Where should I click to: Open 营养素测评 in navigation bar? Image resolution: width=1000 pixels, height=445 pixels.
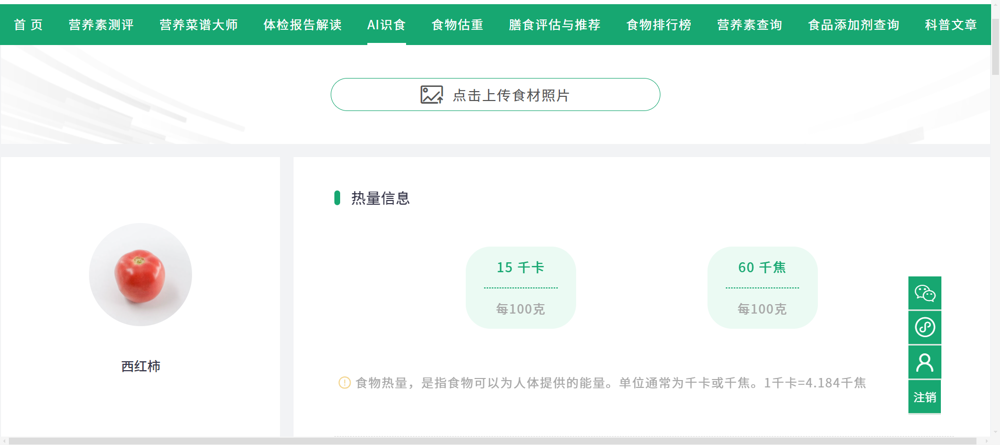[x=101, y=24]
